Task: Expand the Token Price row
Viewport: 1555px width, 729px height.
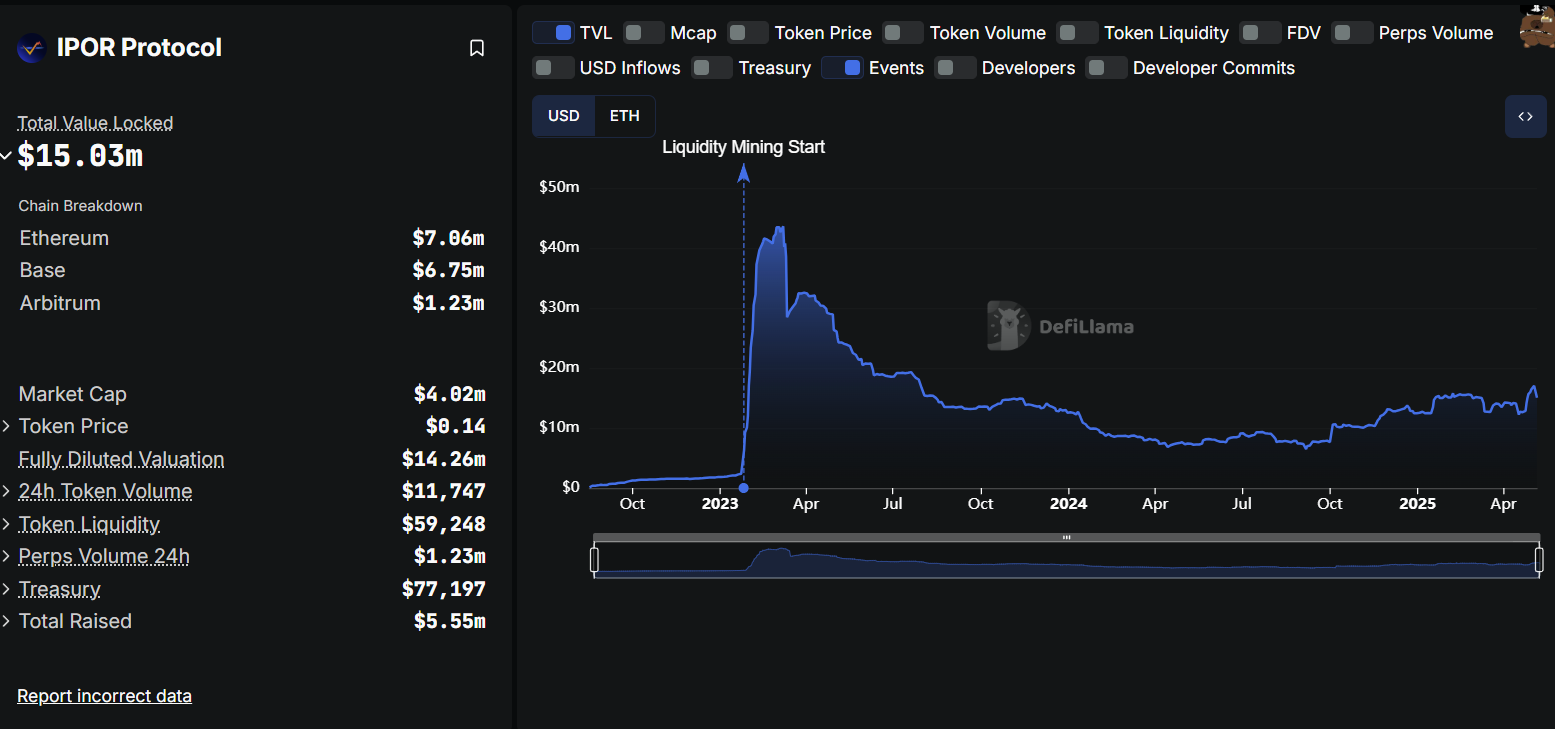Action: tap(6, 427)
